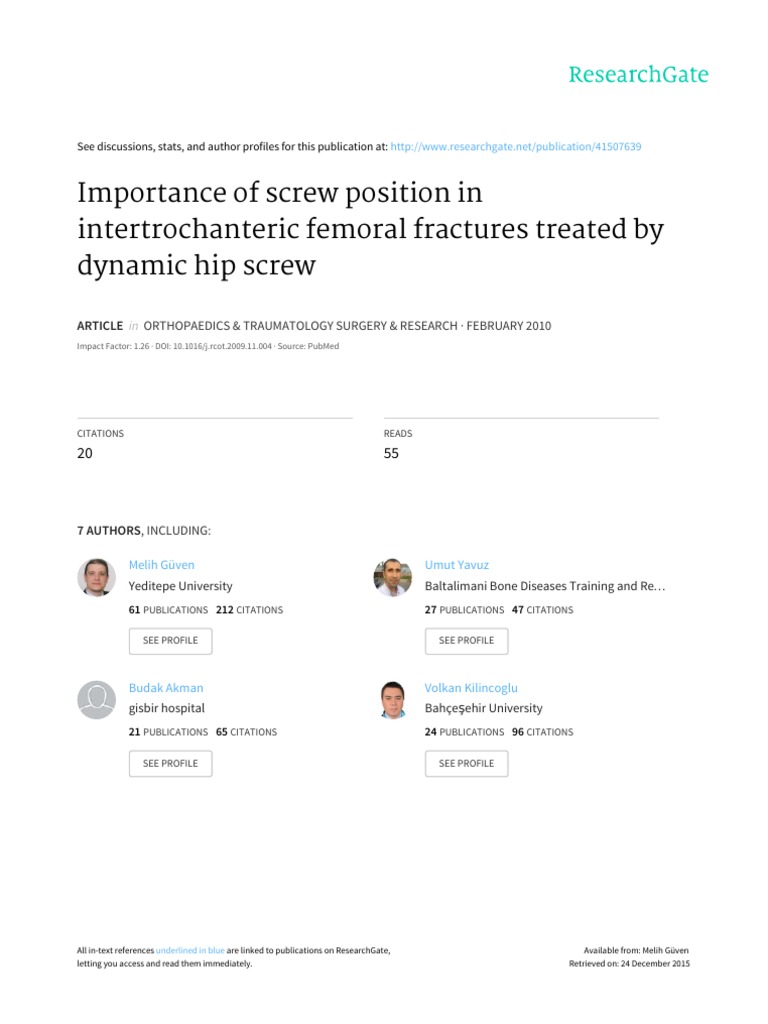The image size is (768, 1024).
Task: Click Umut Yavuz's profile photo
Action: [x=392, y=577]
